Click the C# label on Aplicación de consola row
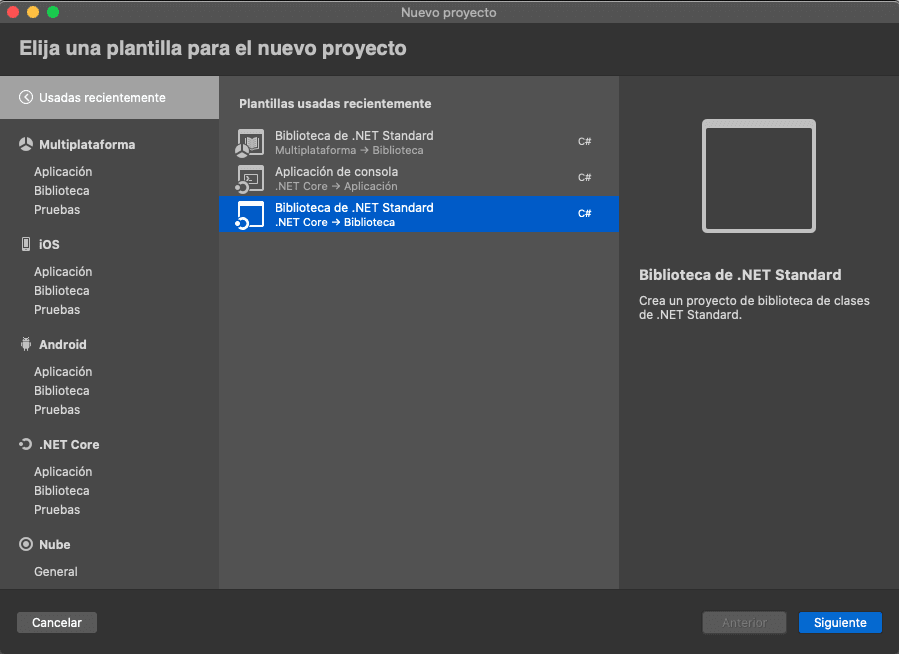Image resolution: width=899 pixels, height=654 pixels. point(585,178)
